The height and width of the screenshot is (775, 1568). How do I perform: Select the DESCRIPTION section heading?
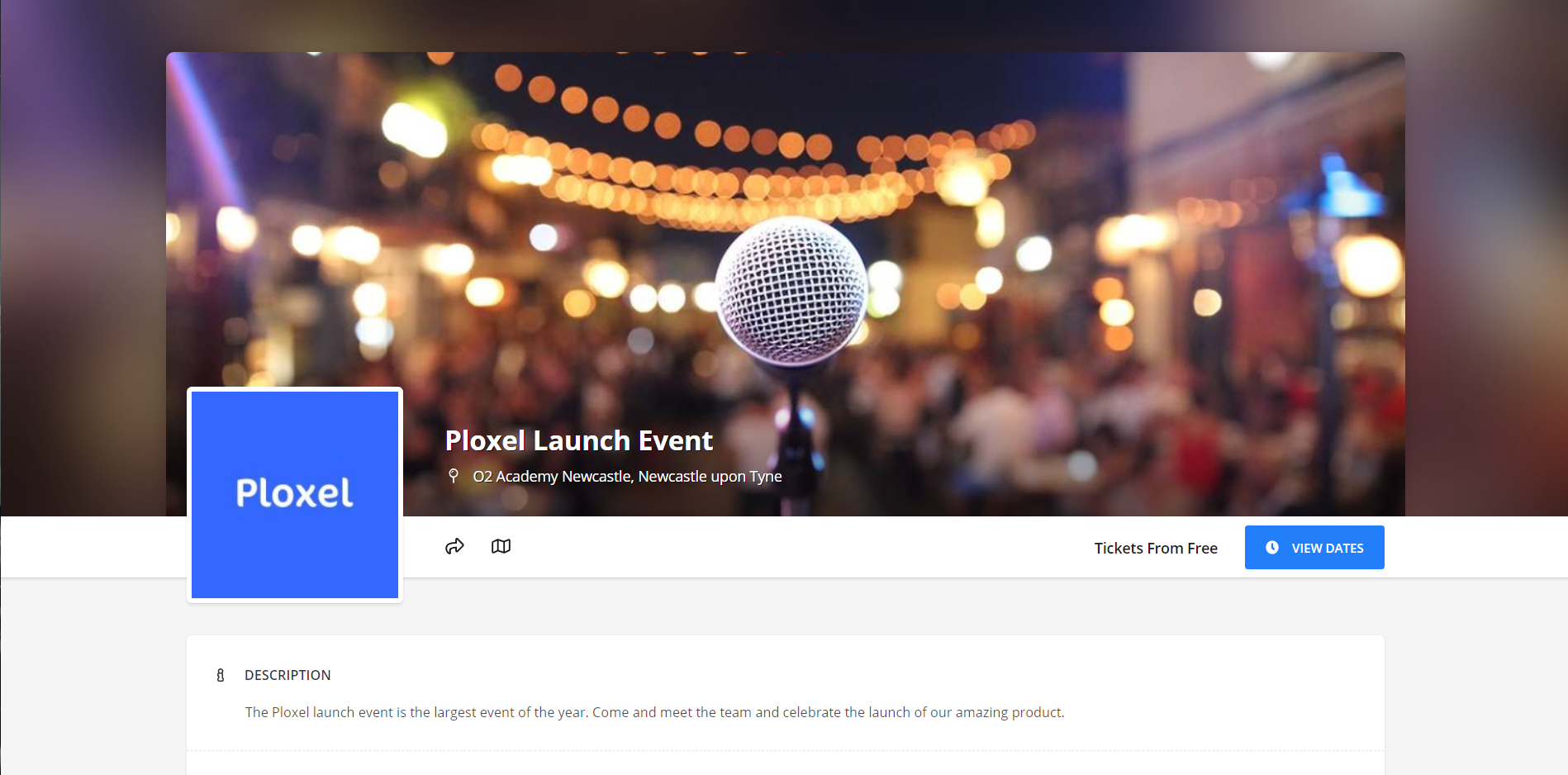(287, 675)
